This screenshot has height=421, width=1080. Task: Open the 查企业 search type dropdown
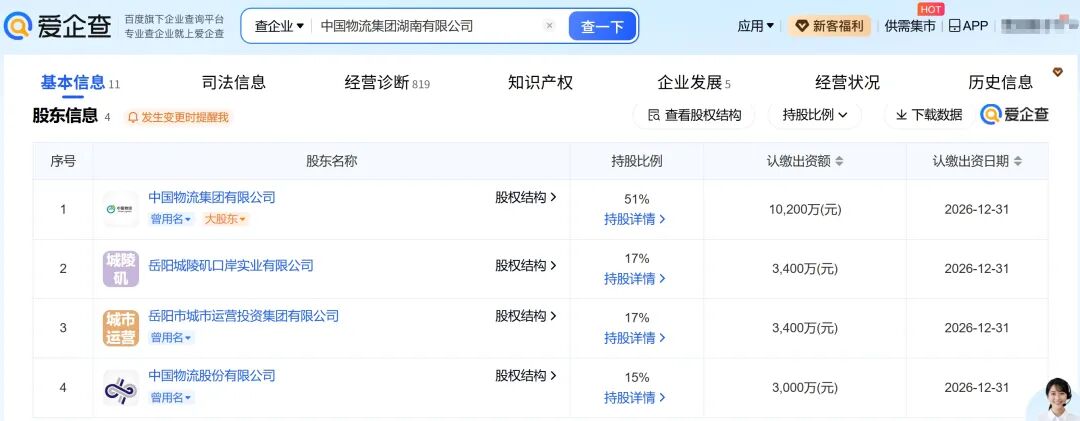tap(279, 26)
